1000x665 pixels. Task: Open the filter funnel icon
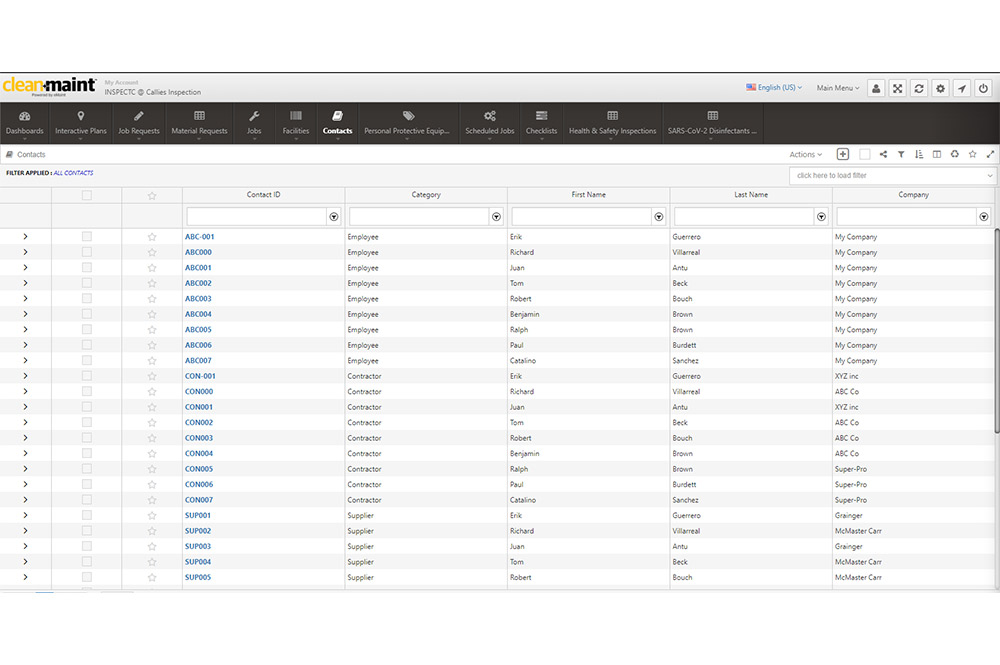point(901,154)
